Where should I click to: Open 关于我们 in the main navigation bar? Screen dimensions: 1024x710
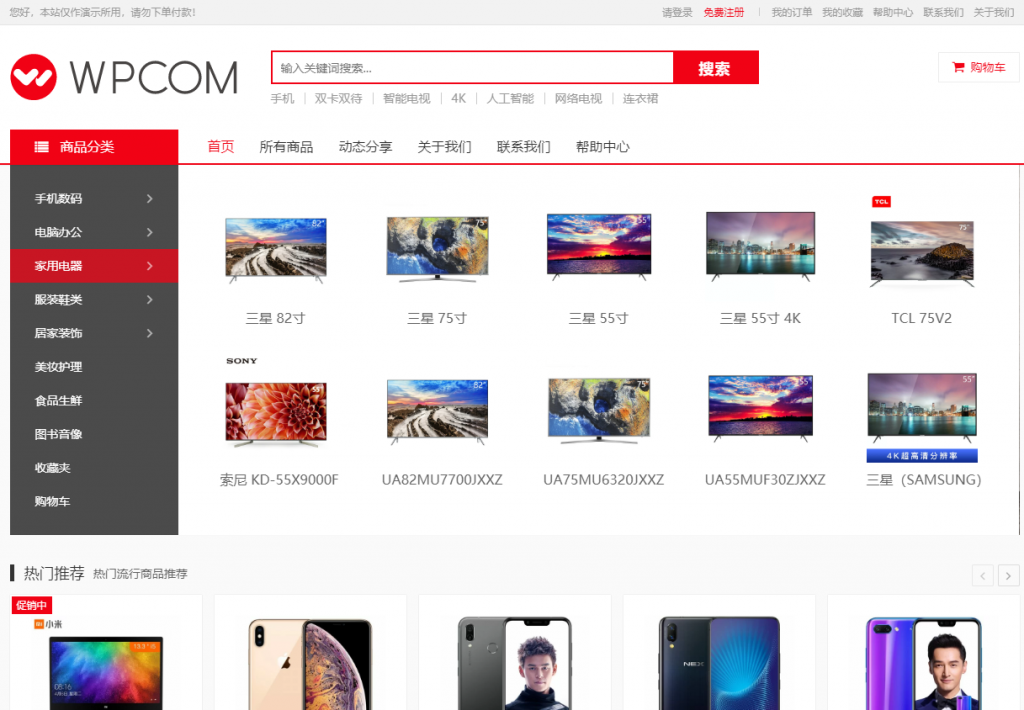pos(444,147)
